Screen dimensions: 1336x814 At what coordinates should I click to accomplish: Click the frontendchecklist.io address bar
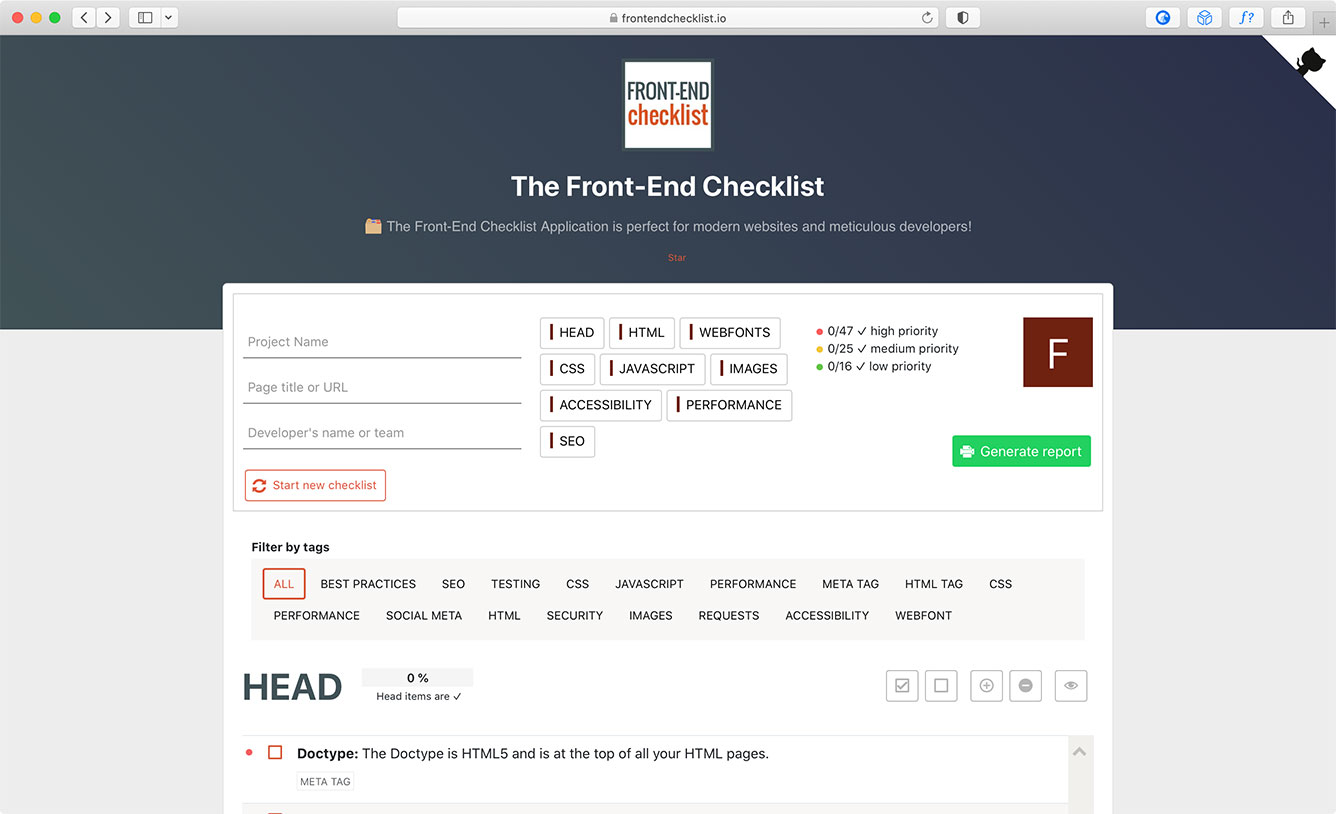click(668, 17)
